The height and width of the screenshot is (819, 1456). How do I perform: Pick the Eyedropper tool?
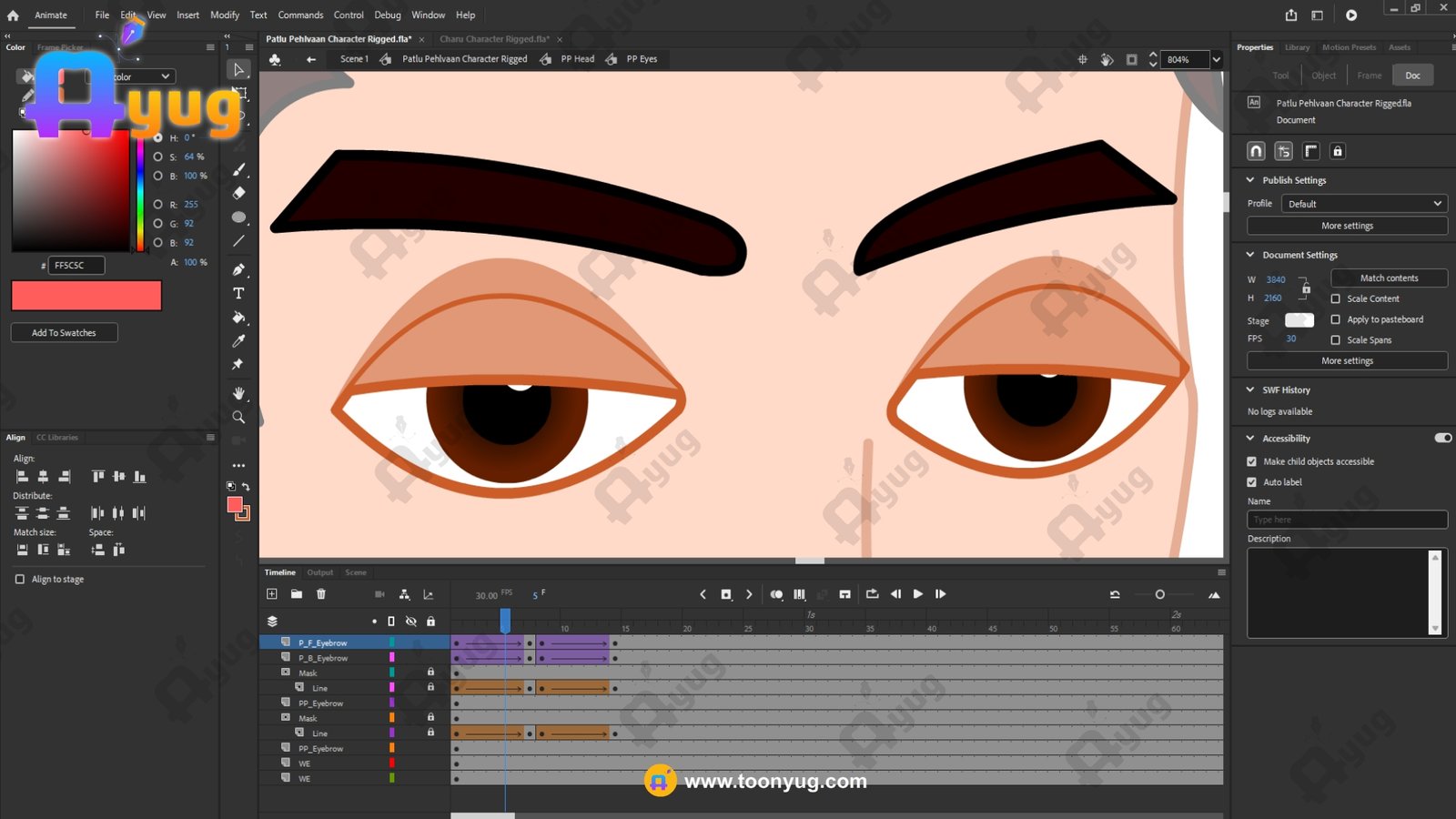pyautogui.click(x=238, y=340)
